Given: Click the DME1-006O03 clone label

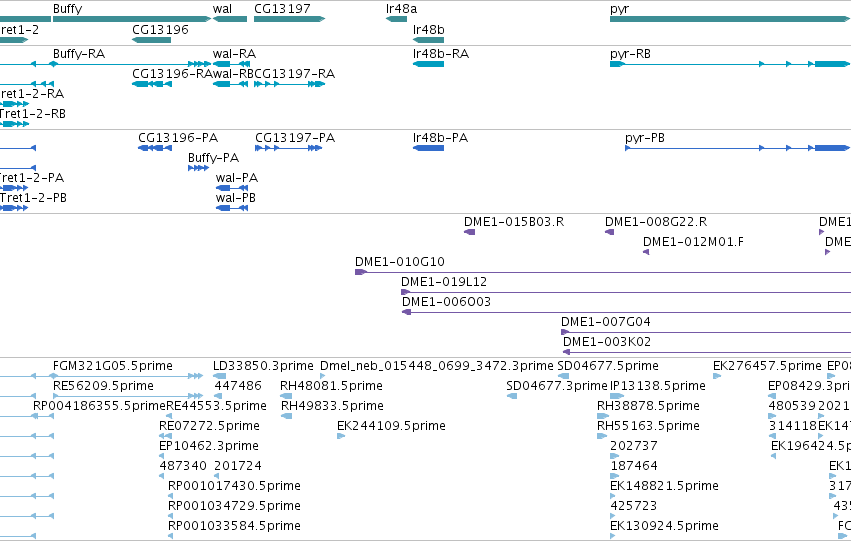Looking at the screenshot, I should (x=446, y=302).
